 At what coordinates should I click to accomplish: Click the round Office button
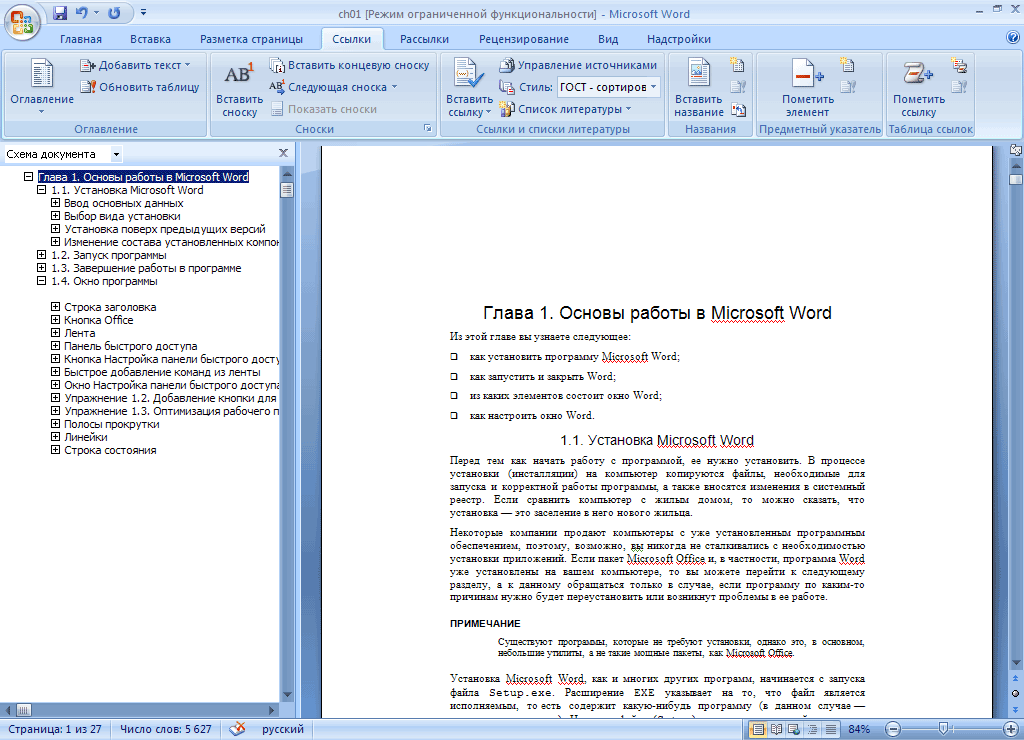click(x=22, y=22)
